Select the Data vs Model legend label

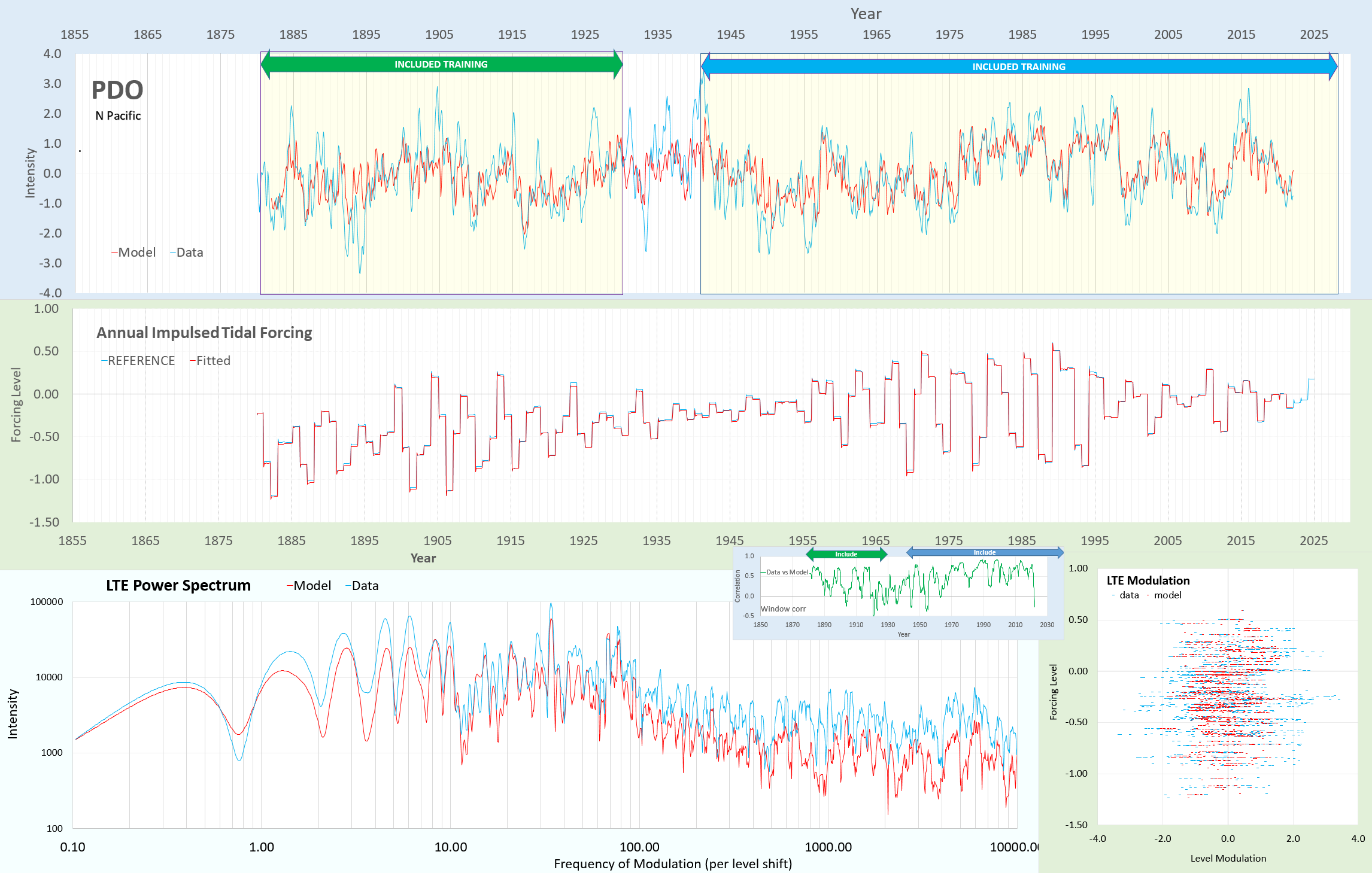tap(787, 572)
